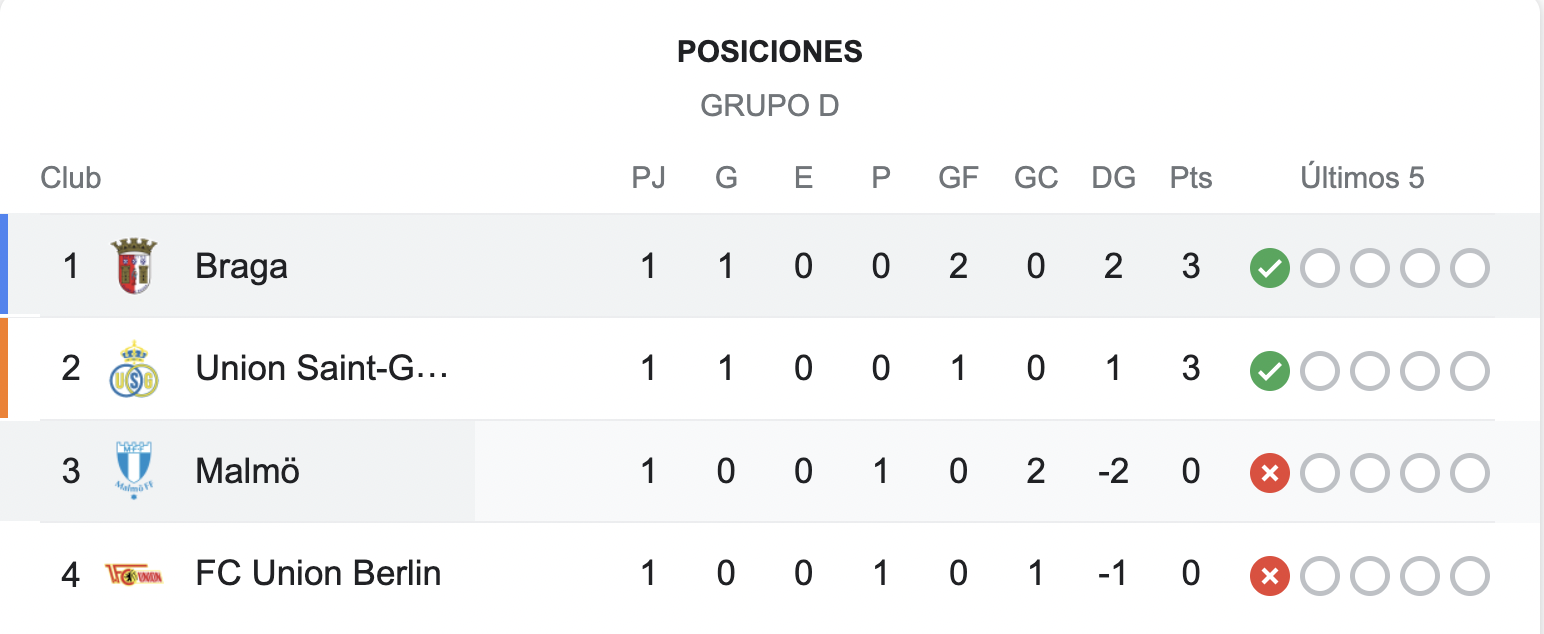1544x634 pixels.
Task: Open the FC Union Berlin team link
Action: (318, 574)
